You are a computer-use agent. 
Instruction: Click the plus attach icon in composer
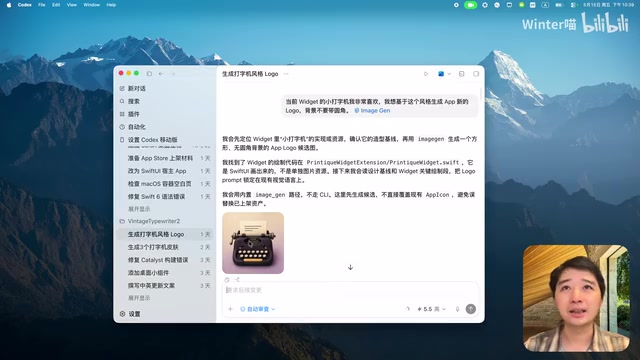click(230, 309)
